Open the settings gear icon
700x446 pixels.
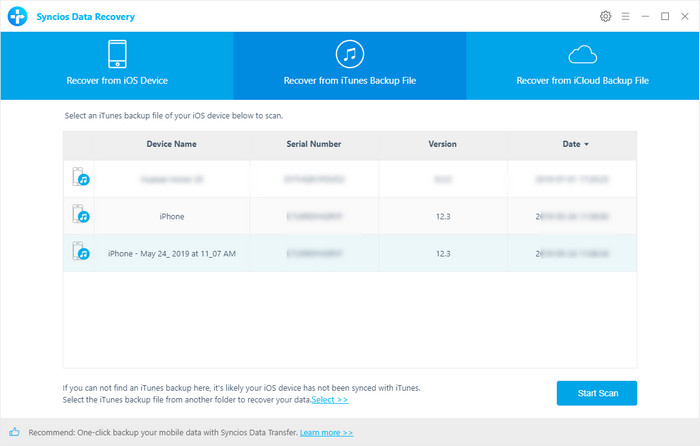coord(605,17)
